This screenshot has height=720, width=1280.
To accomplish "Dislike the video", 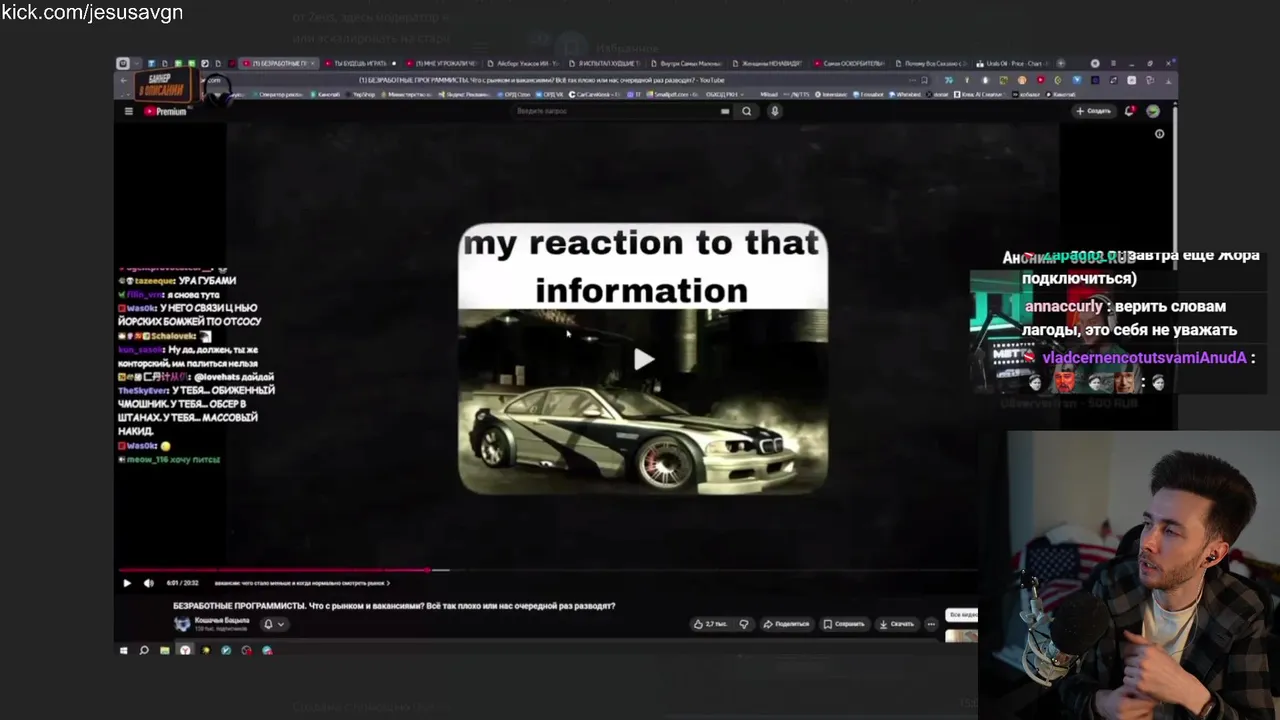I will click(x=743, y=624).
